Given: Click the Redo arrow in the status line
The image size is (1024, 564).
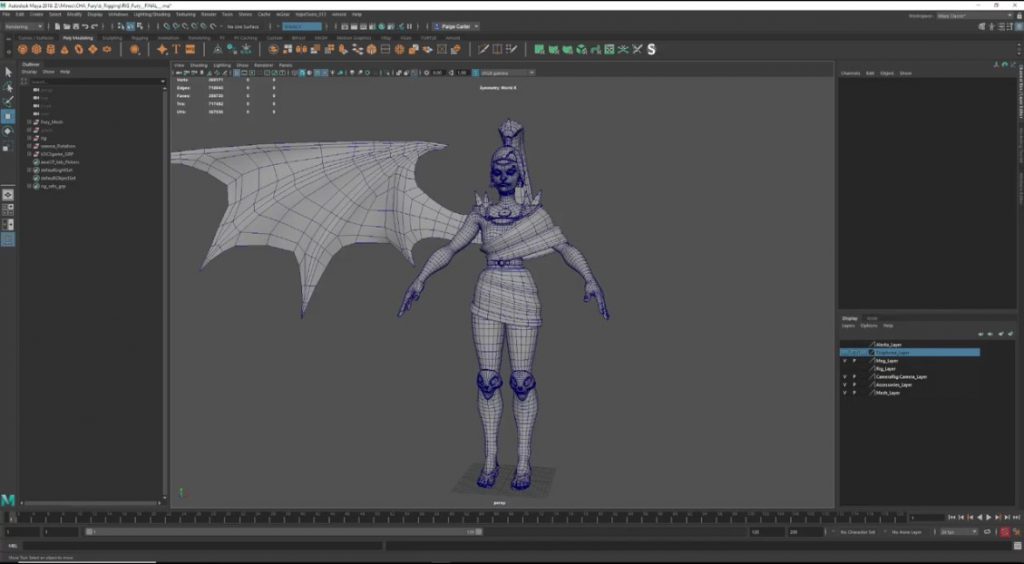Looking at the screenshot, I should coord(95,27).
